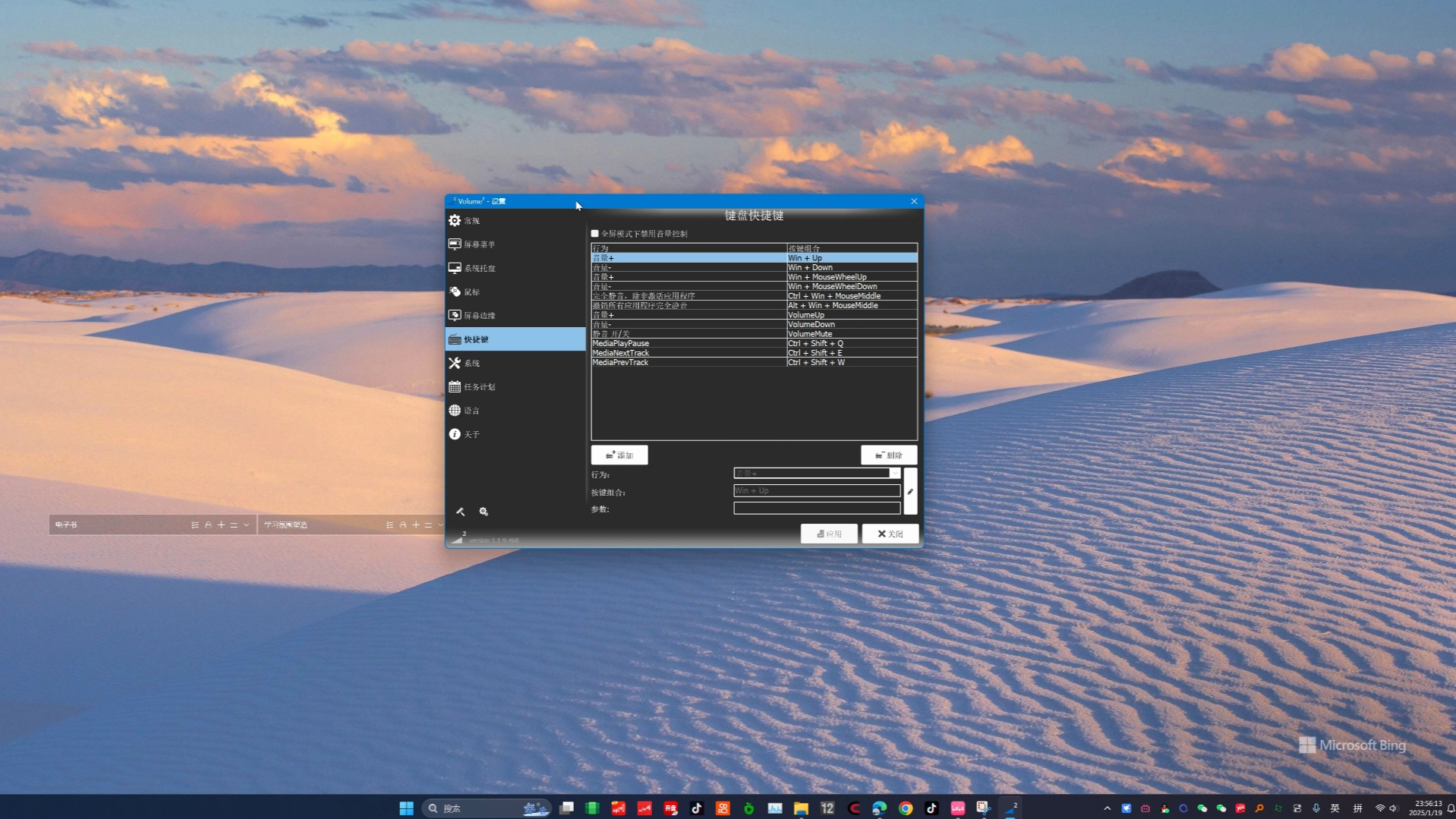Click the 删除 delete button
Screen dimensions: 1456x819
pos(890,455)
